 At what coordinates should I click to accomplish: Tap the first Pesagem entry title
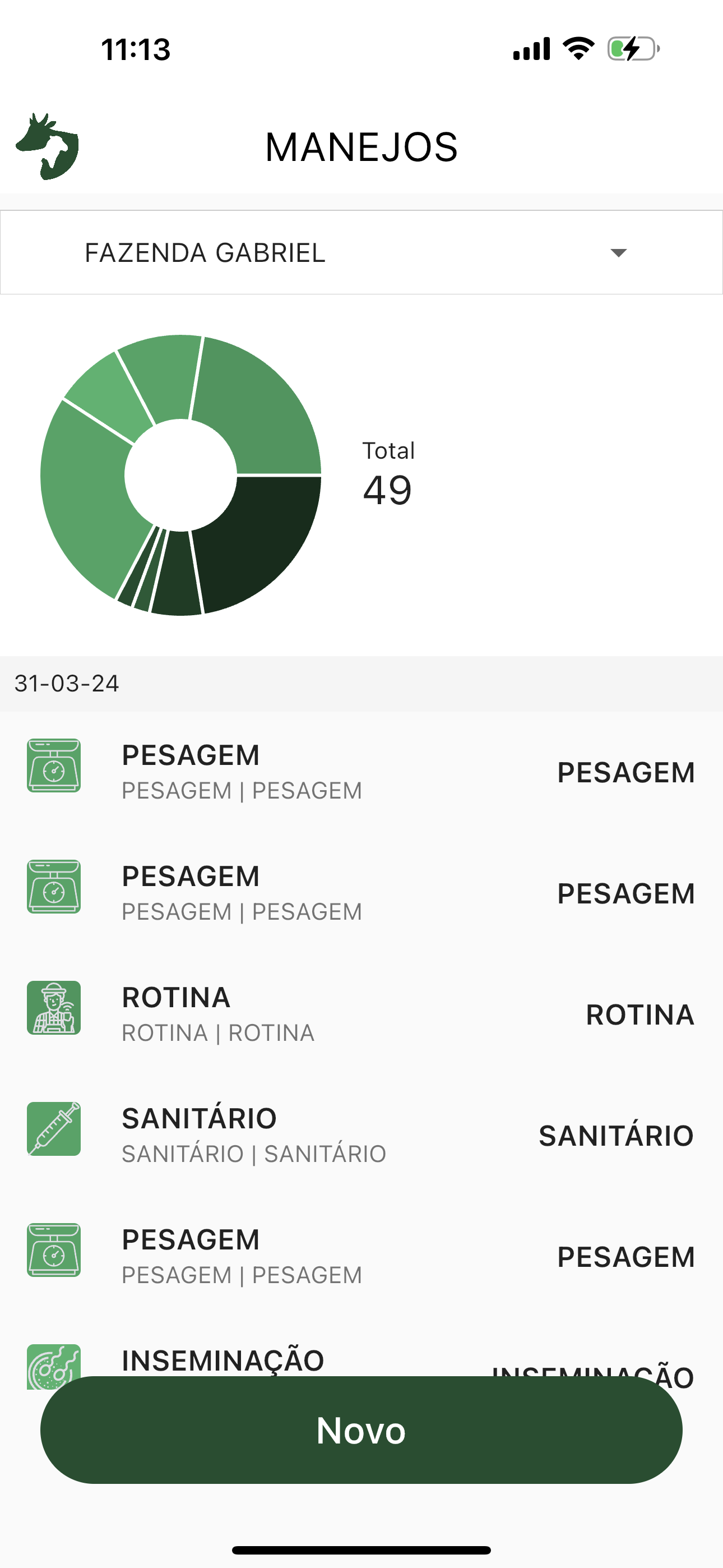click(191, 755)
